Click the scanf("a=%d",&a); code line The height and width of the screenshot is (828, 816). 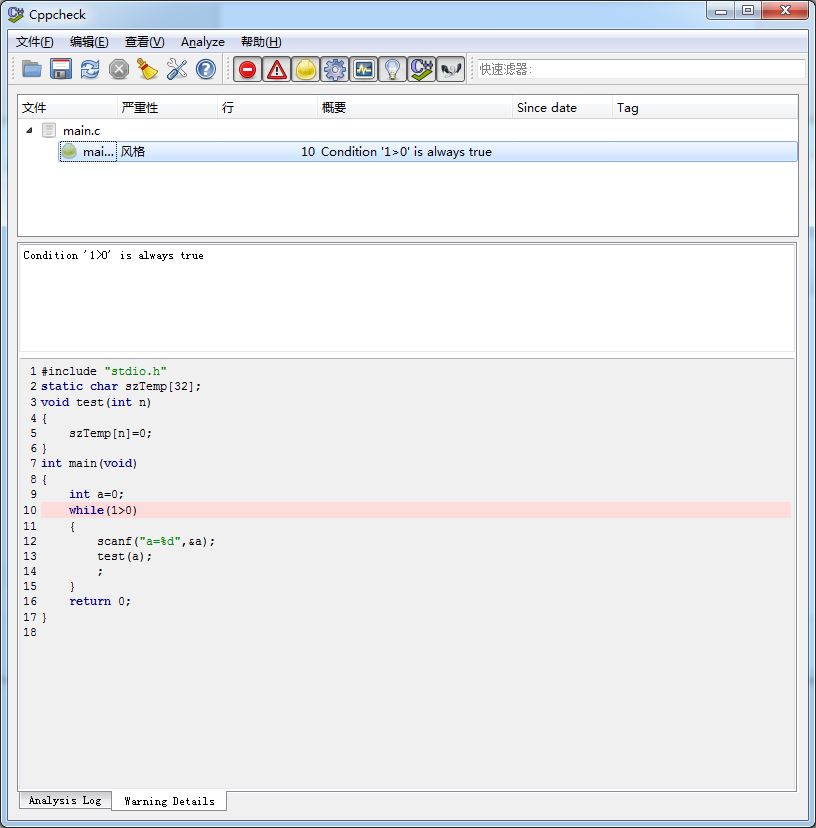156,541
